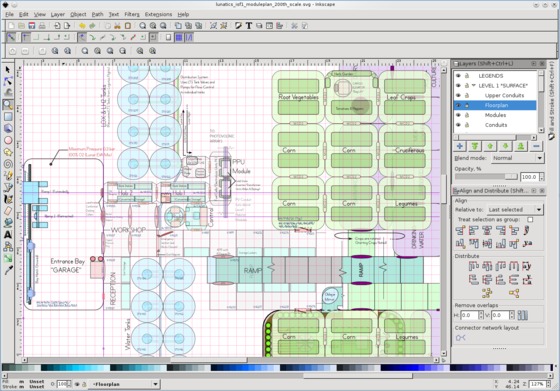The height and width of the screenshot is (391, 560).
Task: Toggle visibility eye of LEGENDS layer
Action: 458,76
